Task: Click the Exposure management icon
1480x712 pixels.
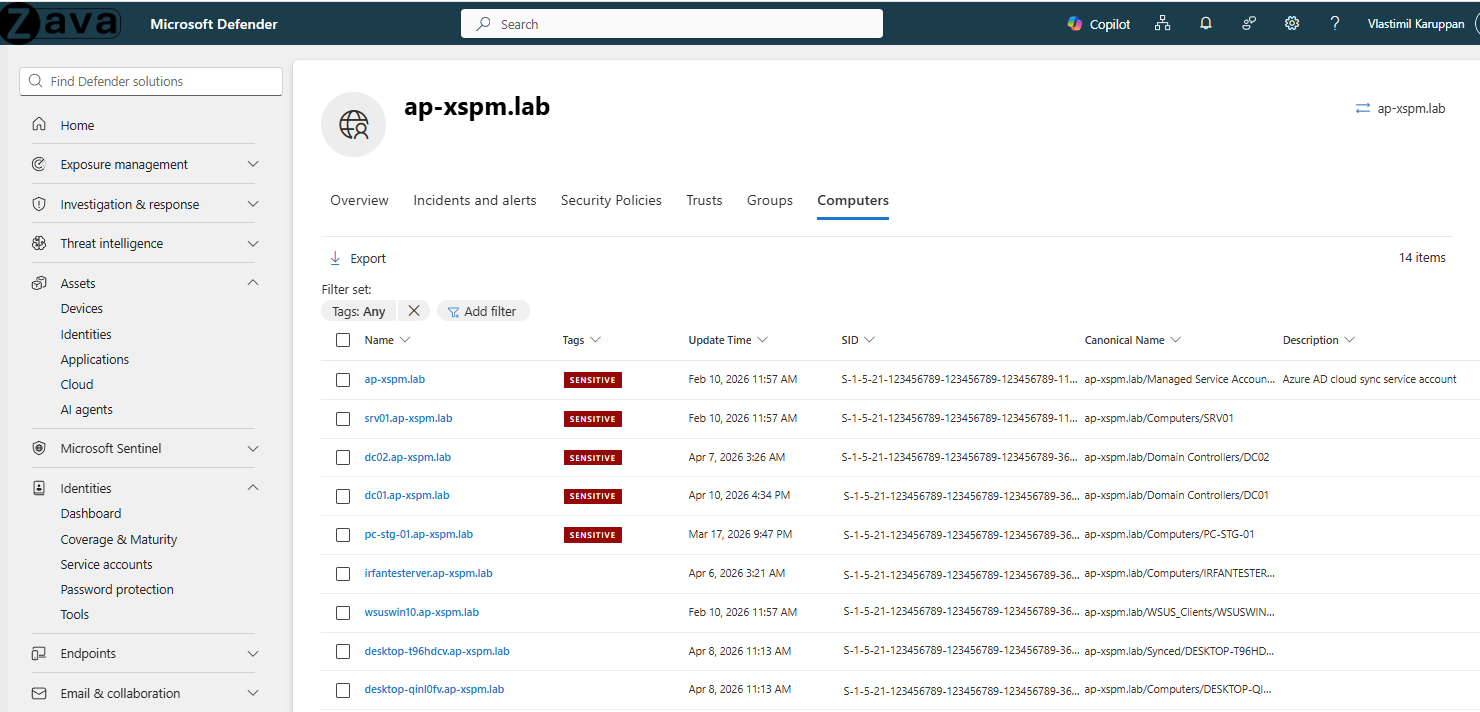Action: pos(39,164)
